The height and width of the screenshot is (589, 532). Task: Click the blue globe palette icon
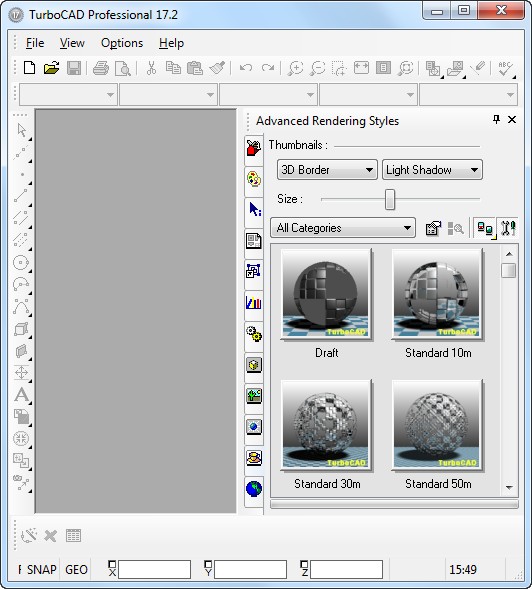254,489
